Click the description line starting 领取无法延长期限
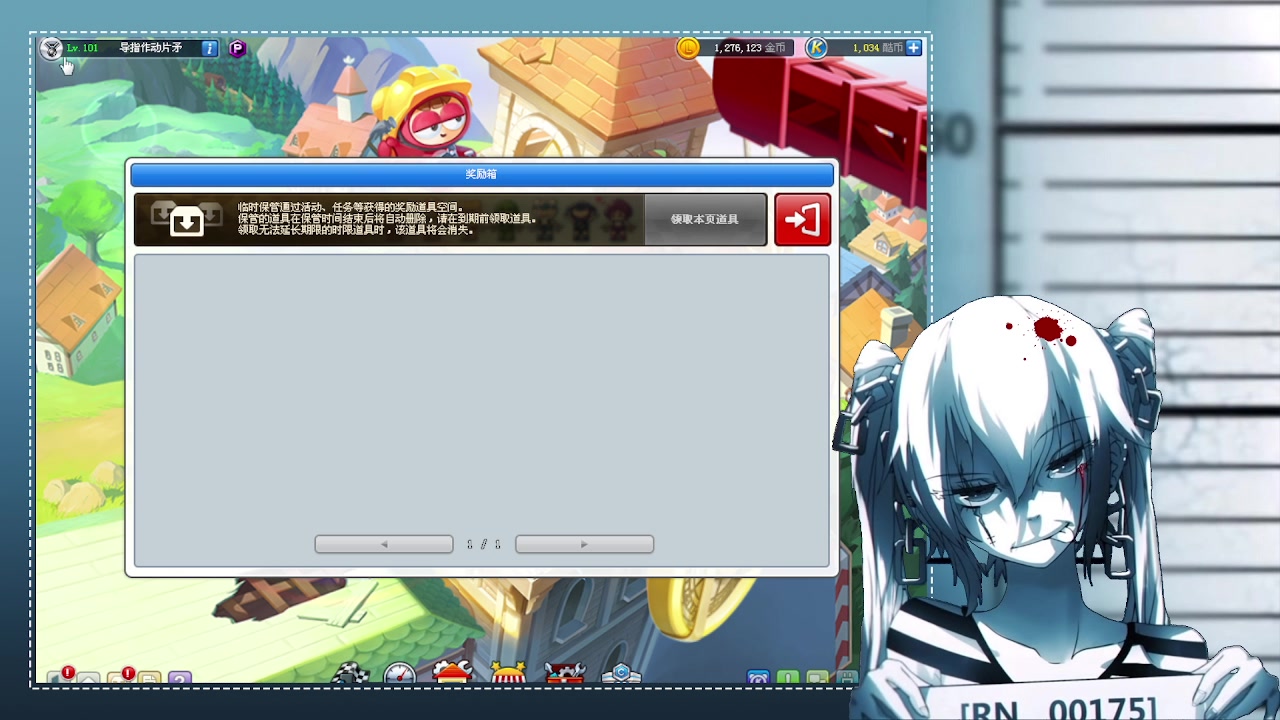The image size is (1280, 720). click(355, 230)
